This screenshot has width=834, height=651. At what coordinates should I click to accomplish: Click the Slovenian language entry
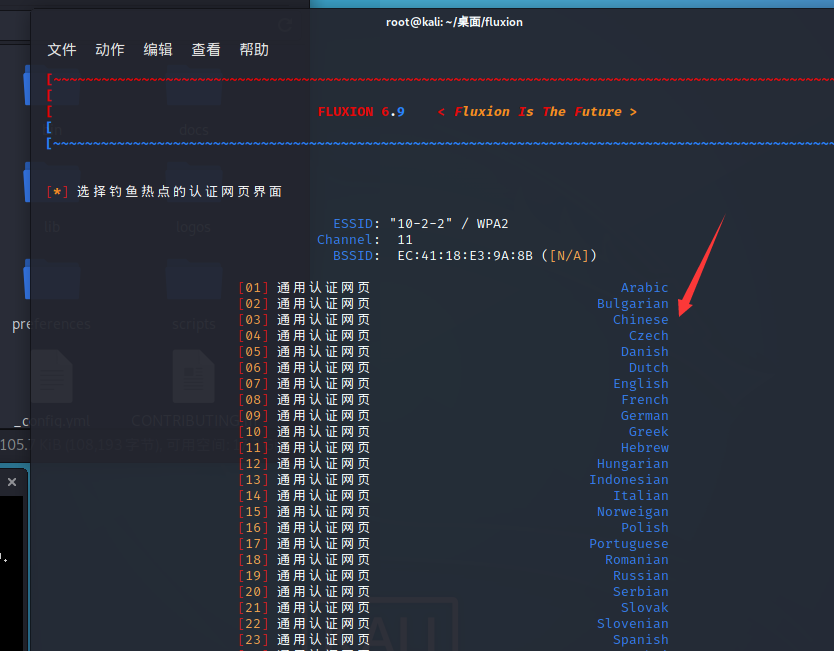coord(632,623)
